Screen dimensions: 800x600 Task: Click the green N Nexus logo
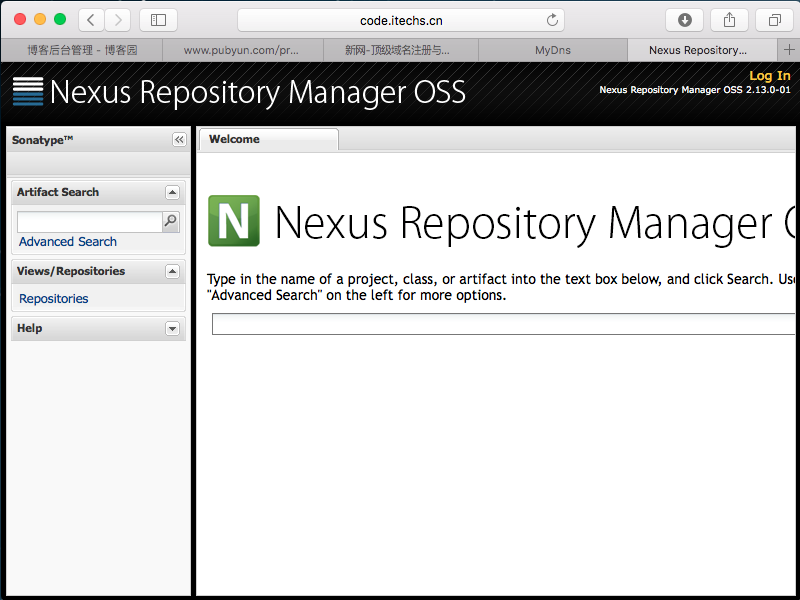234,221
